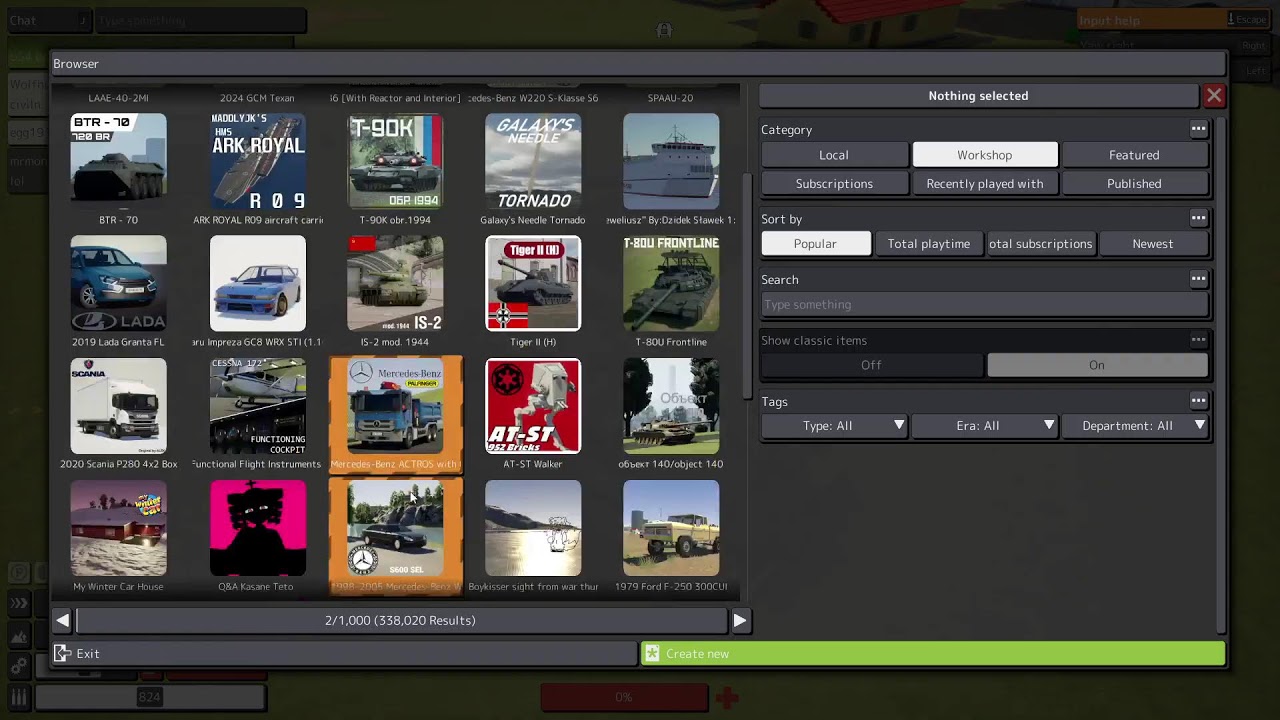Choose the AT-ST Walker thumbnail
The height and width of the screenshot is (720, 1280).
click(533, 406)
